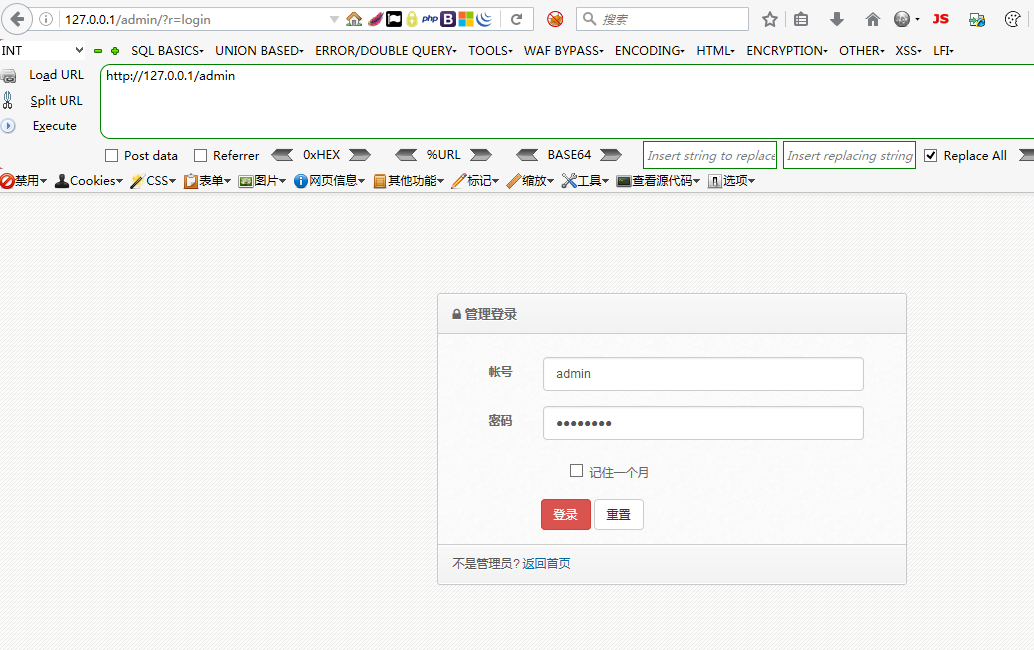Viewport: 1034px width, 650px height.
Task: Click the green plus icon in HackBar
Action: click(115, 51)
